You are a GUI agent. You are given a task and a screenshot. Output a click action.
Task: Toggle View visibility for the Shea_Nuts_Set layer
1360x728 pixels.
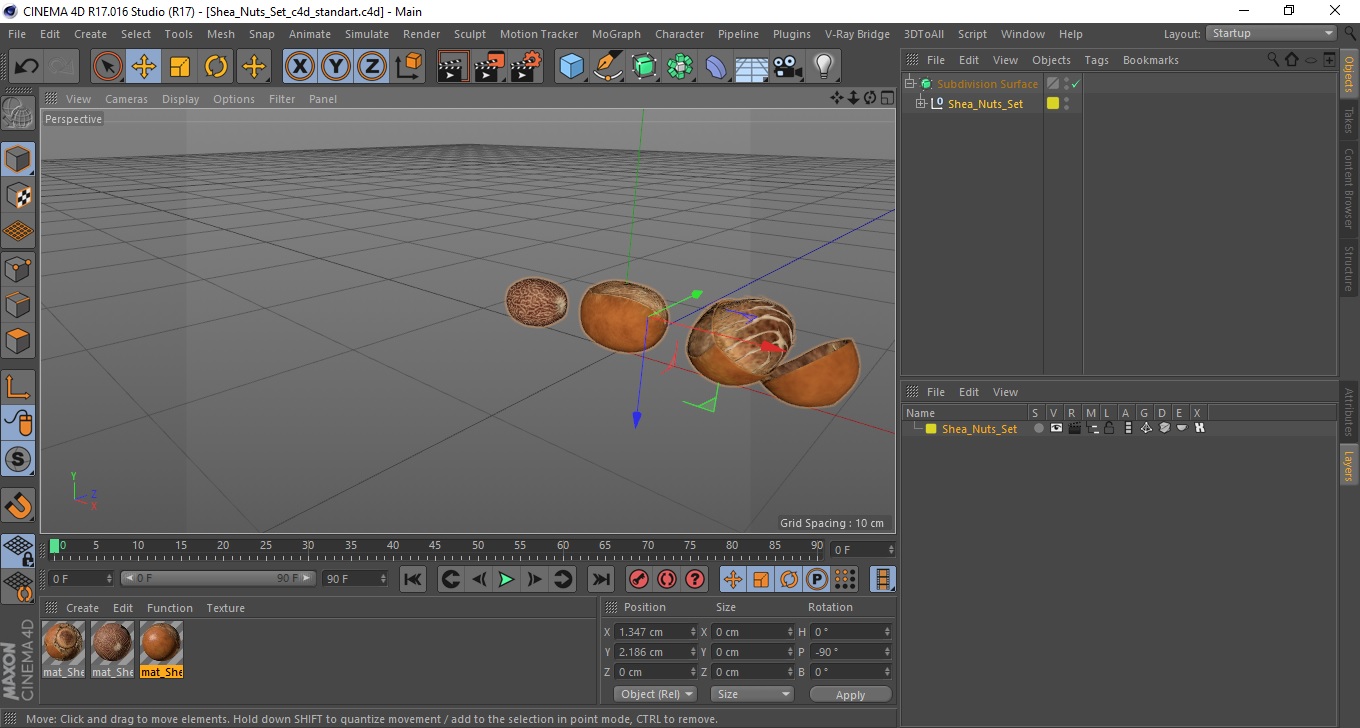coord(1056,428)
